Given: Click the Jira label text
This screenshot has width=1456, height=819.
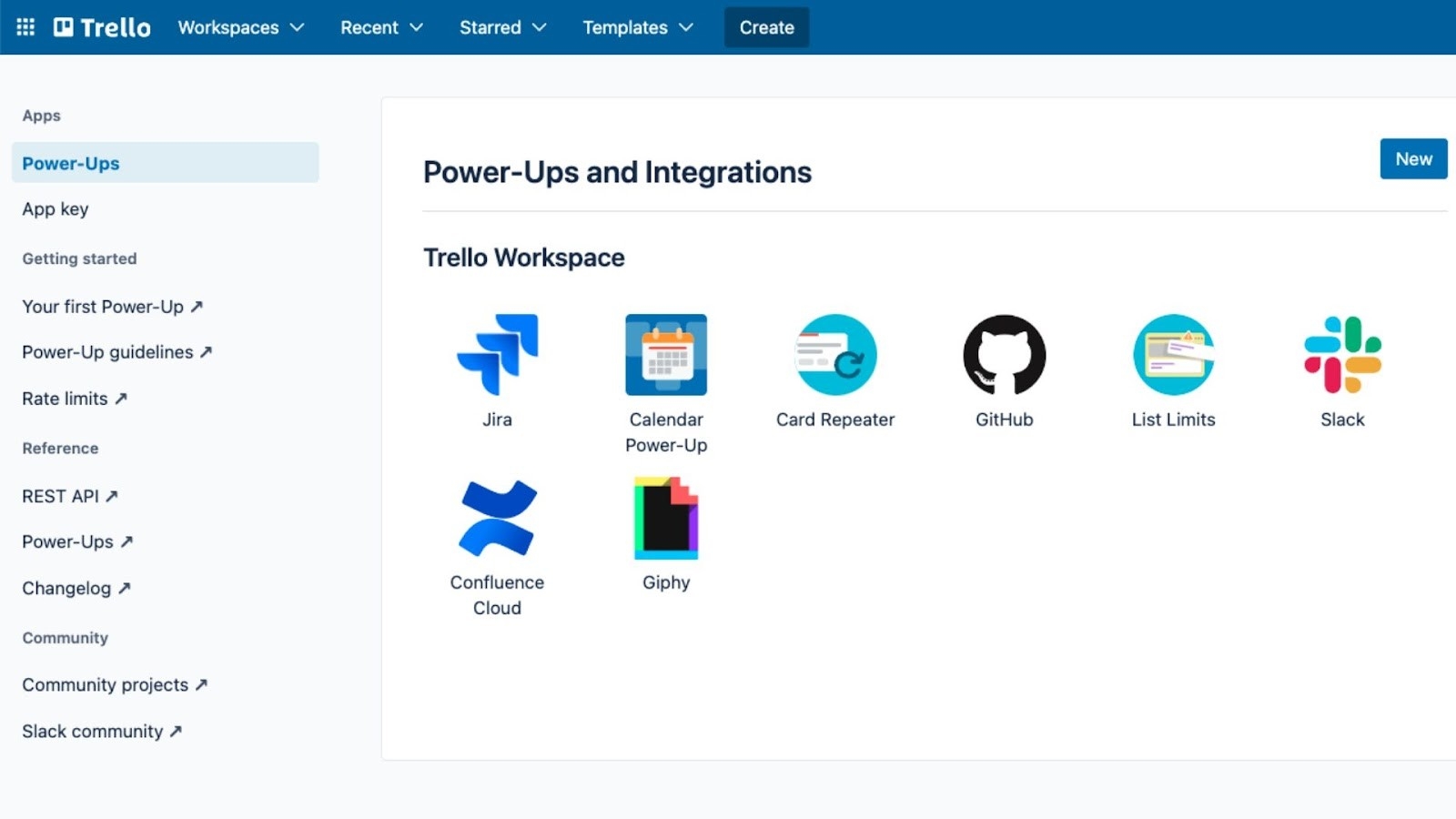Looking at the screenshot, I should point(497,420).
